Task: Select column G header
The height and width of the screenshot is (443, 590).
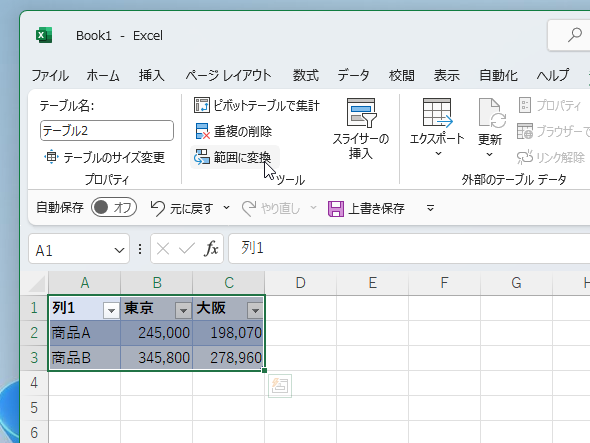Action: coord(516,283)
